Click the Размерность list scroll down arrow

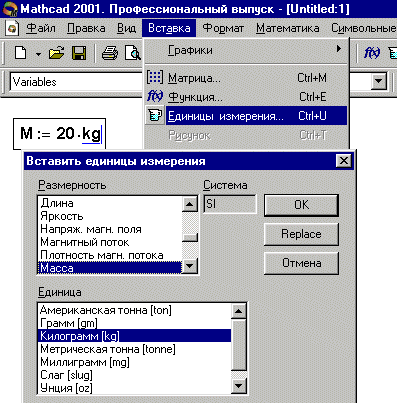pos(190,266)
